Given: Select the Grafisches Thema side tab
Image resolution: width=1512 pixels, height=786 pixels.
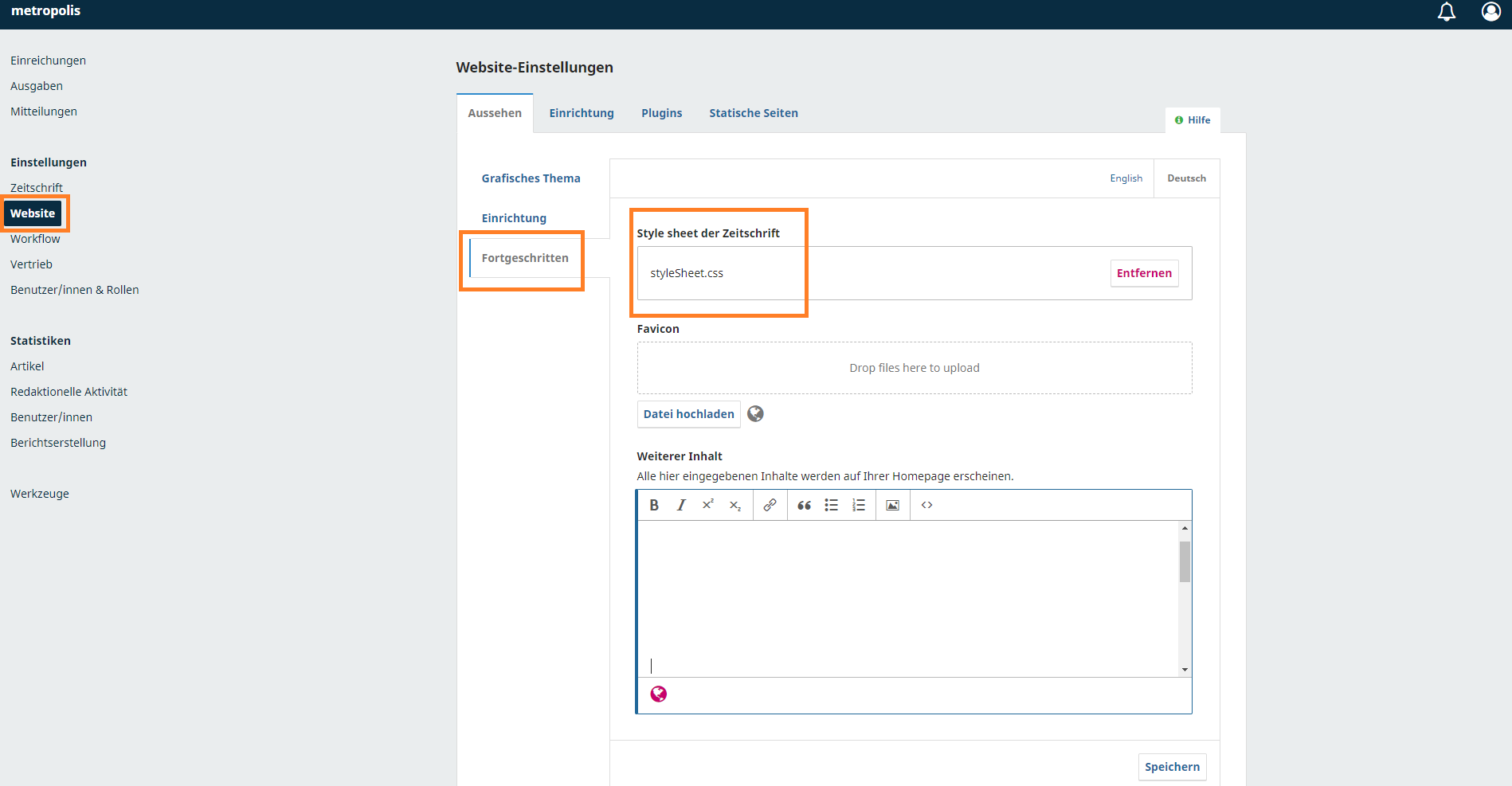Looking at the screenshot, I should point(531,178).
